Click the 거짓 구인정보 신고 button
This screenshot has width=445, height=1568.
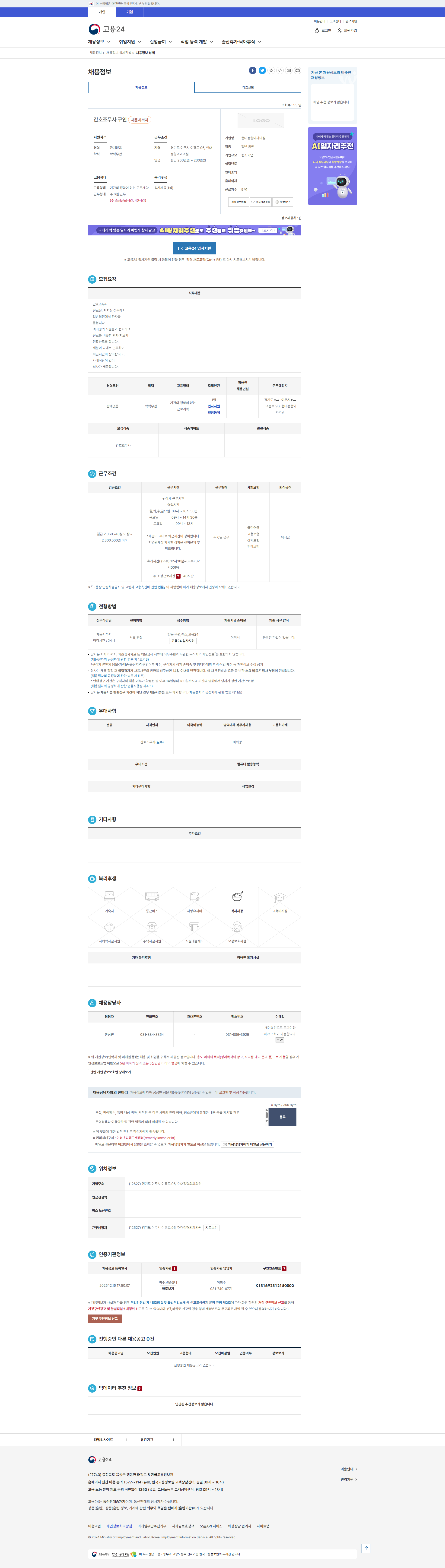[x=105, y=1318]
